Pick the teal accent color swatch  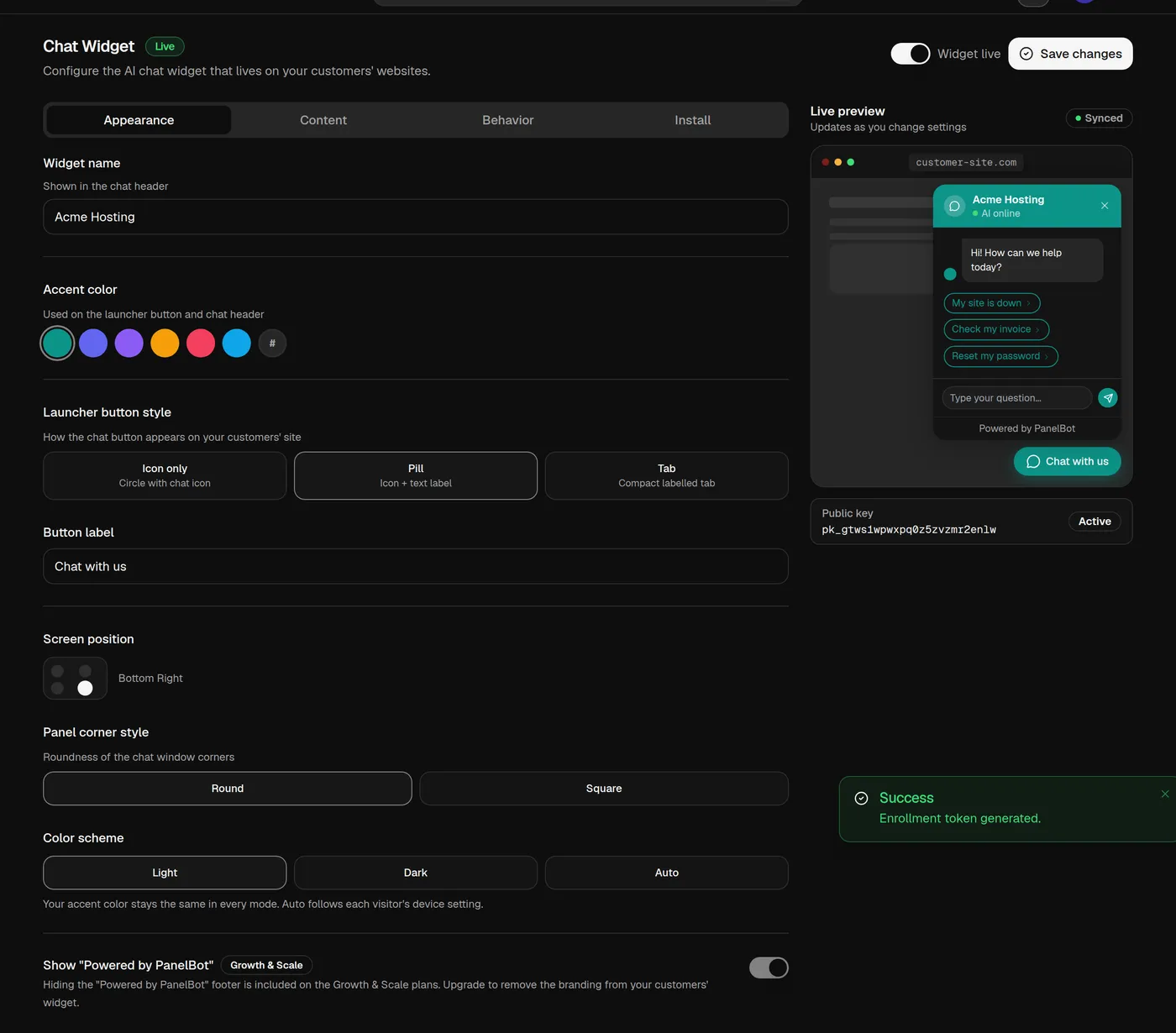click(57, 343)
